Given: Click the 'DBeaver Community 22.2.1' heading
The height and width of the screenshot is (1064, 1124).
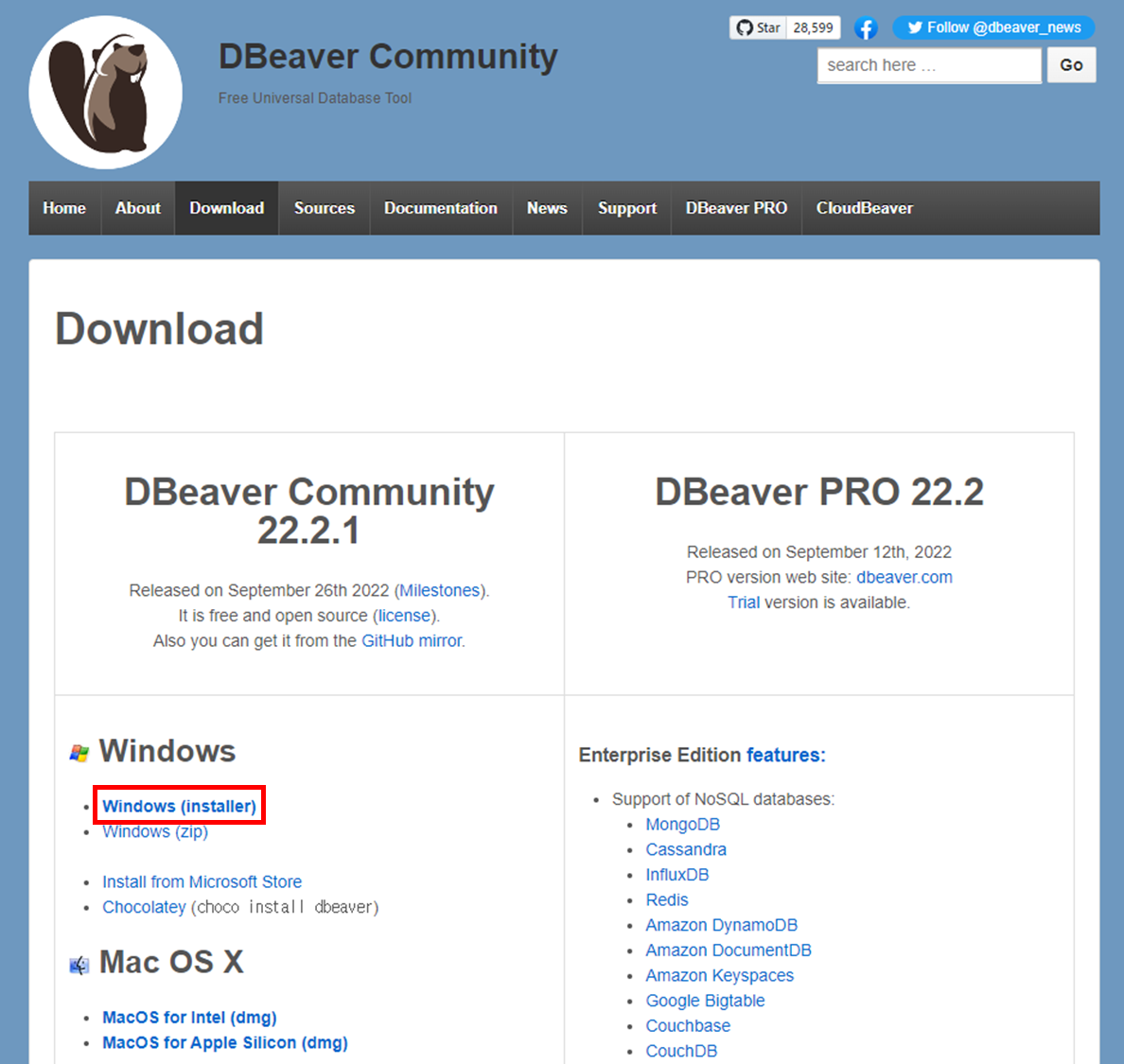Looking at the screenshot, I should [309, 511].
